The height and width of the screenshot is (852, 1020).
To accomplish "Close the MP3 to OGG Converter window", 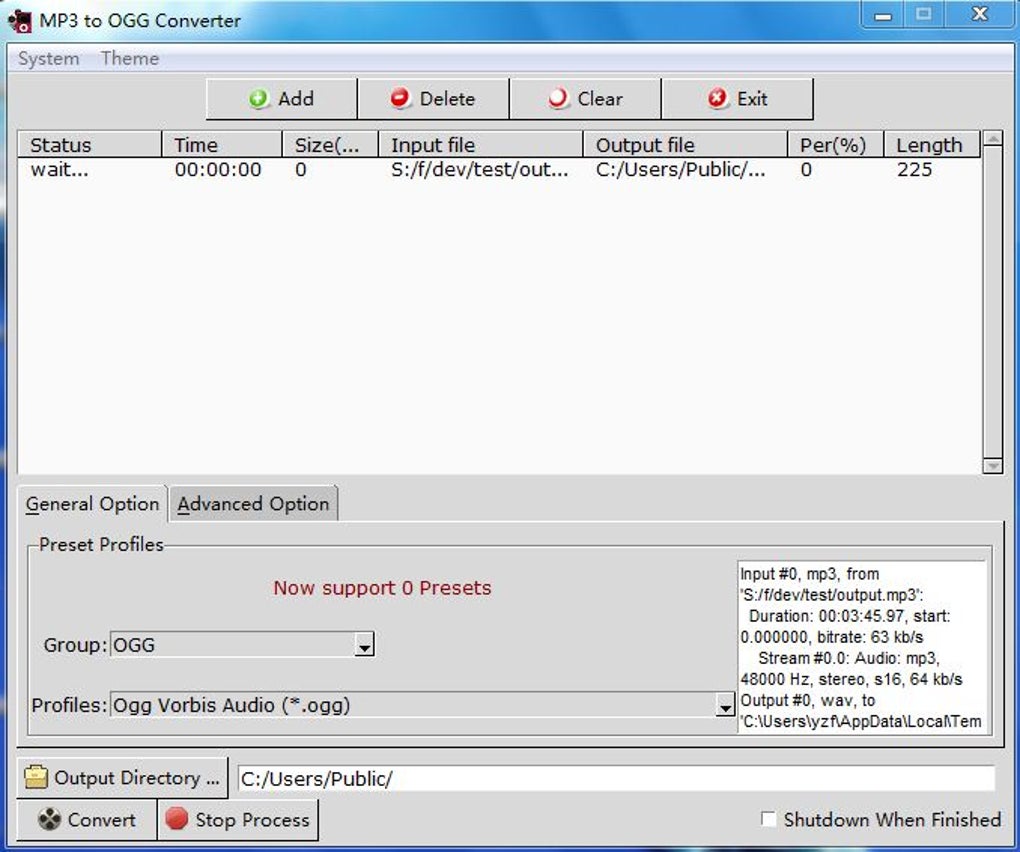I will click(980, 15).
